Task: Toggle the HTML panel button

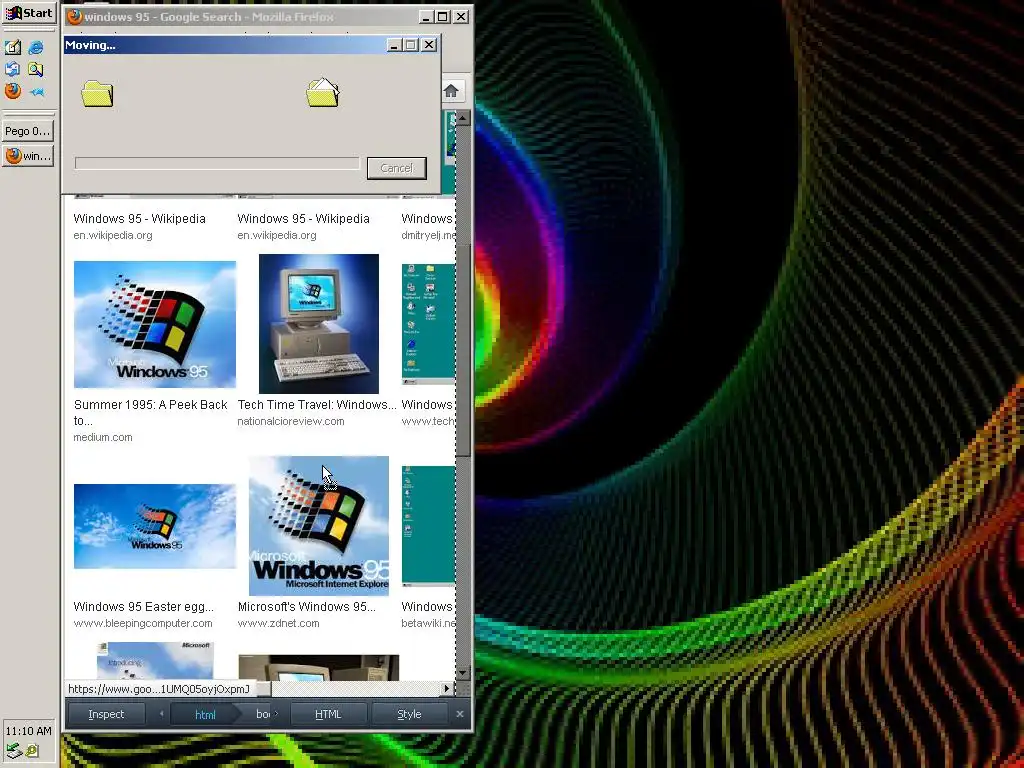Action: (328, 714)
